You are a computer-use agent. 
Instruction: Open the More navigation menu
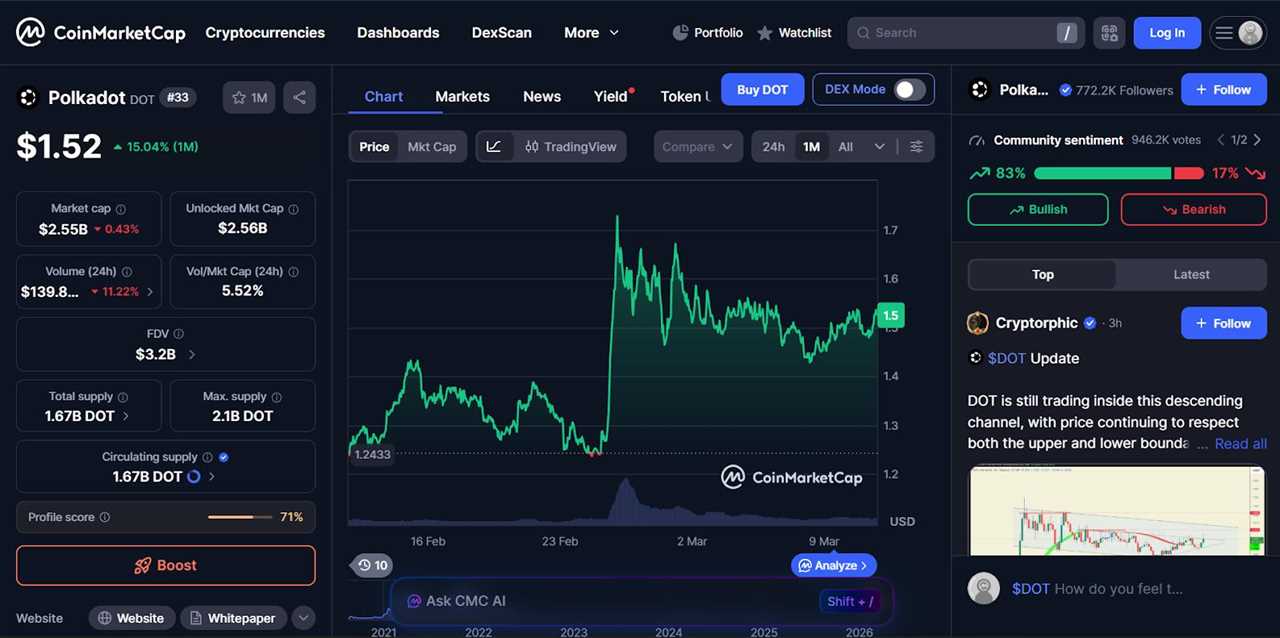click(x=591, y=32)
